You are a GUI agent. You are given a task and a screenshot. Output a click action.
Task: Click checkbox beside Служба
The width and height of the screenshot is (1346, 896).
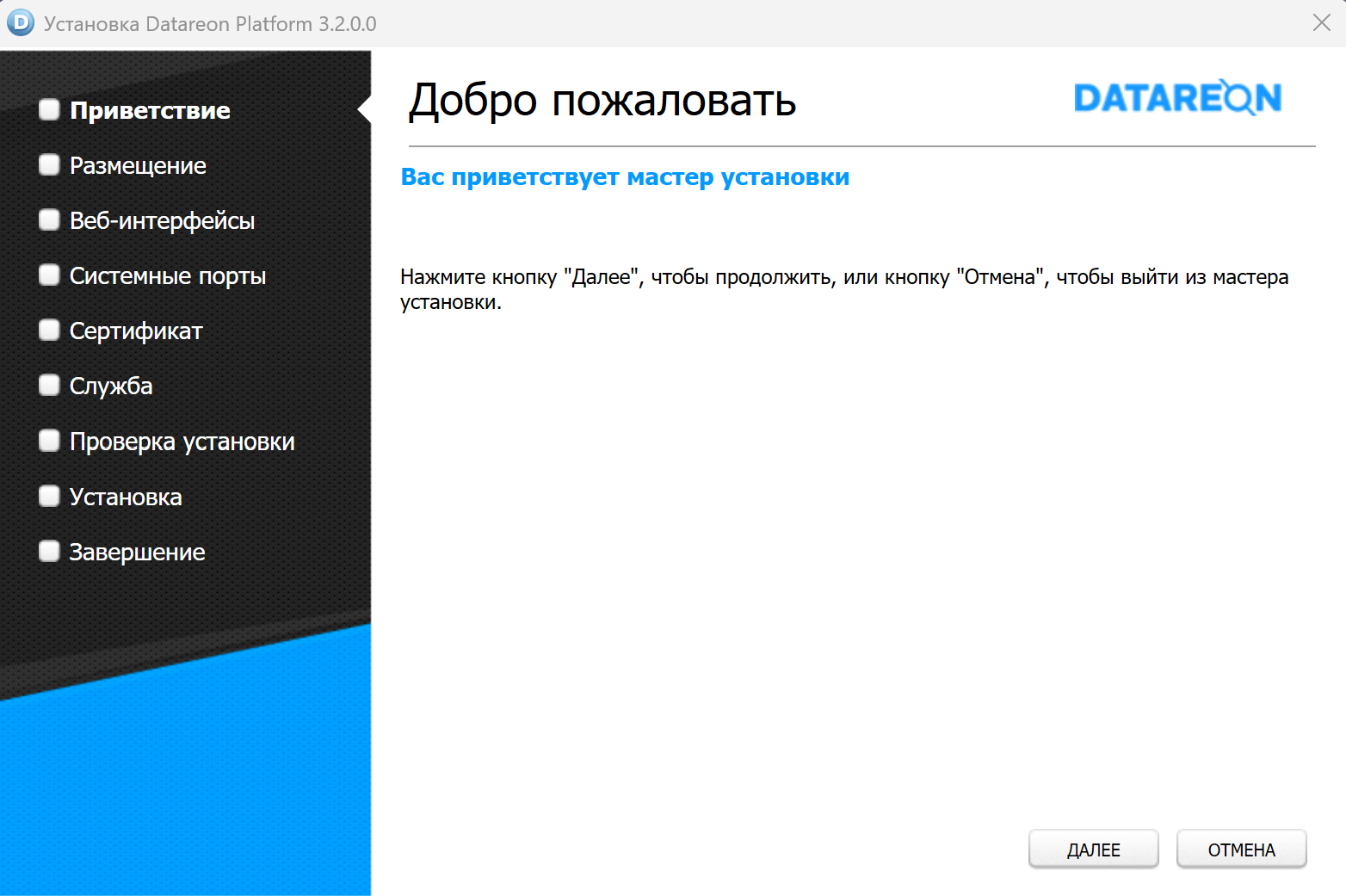(x=49, y=386)
